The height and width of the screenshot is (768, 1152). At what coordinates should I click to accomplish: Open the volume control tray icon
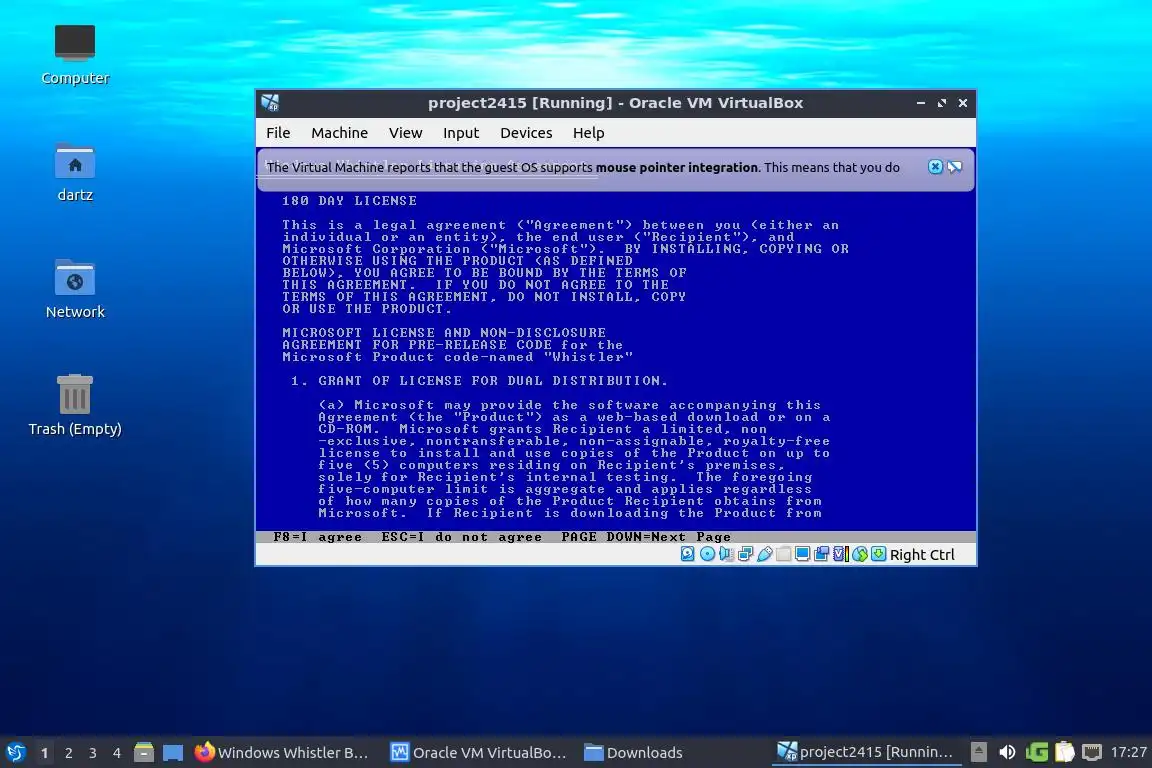(1007, 752)
